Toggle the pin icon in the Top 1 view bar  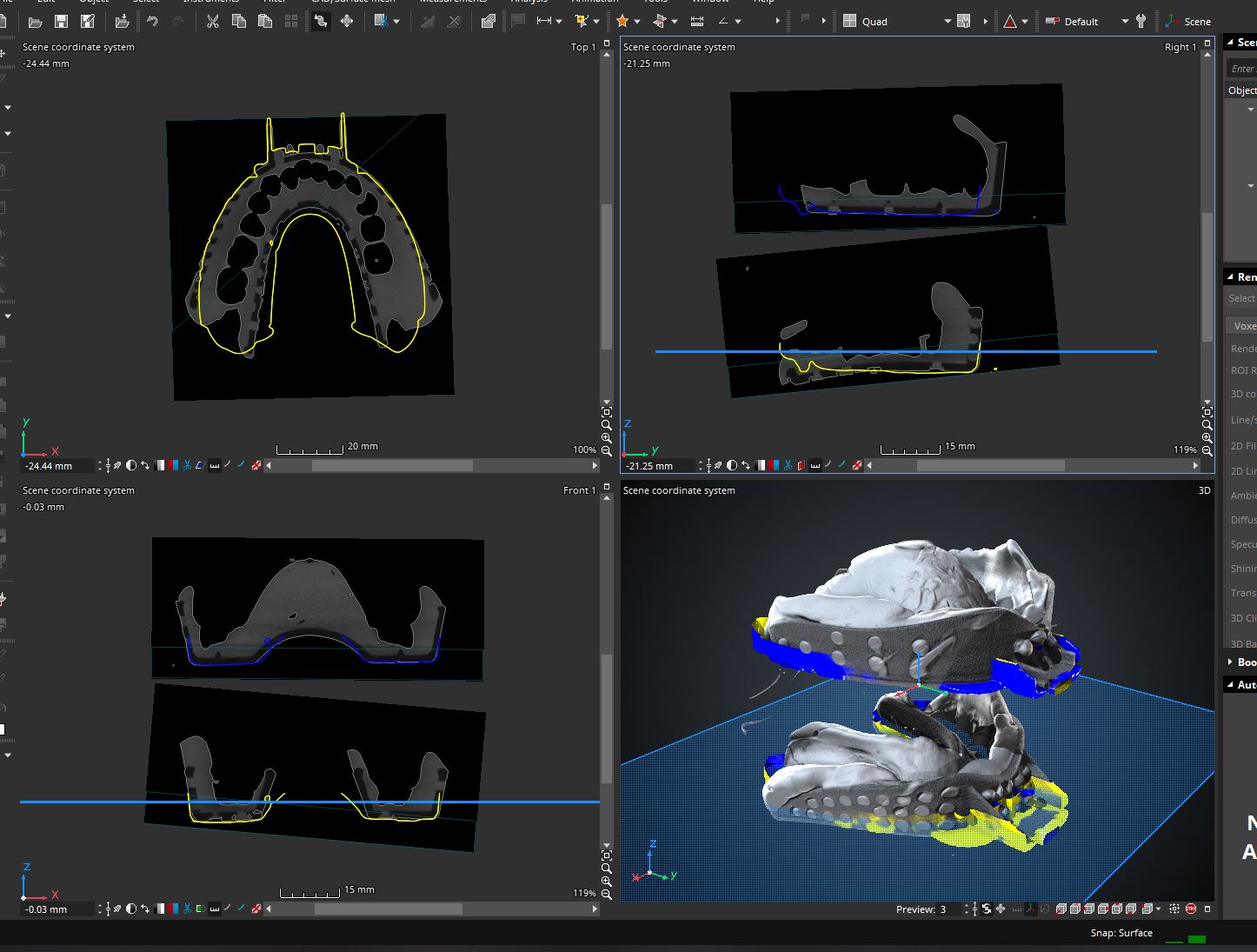[x=116, y=466]
